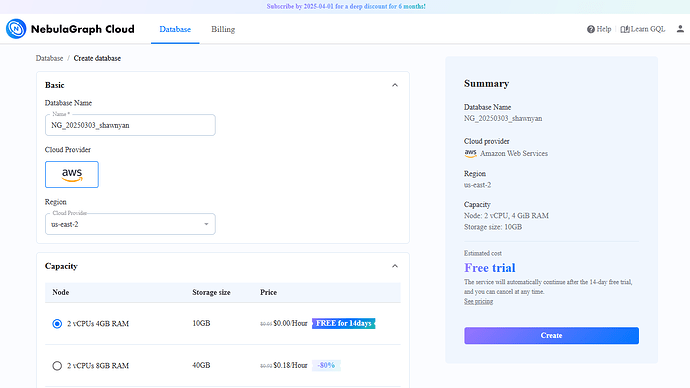
Task: Open the user account profile icon
Action: (x=680, y=29)
